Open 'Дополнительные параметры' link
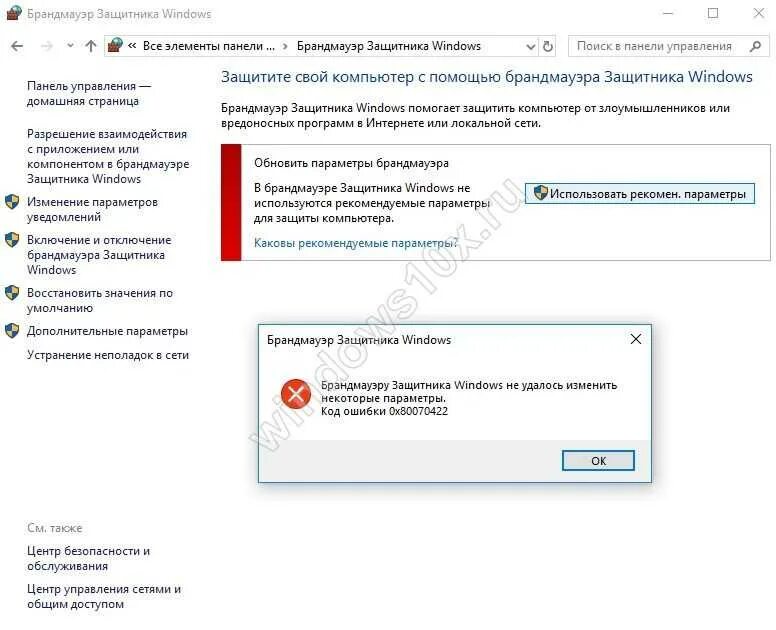Image resolution: width=776 pixels, height=630 pixels. [x=107, y=331]
